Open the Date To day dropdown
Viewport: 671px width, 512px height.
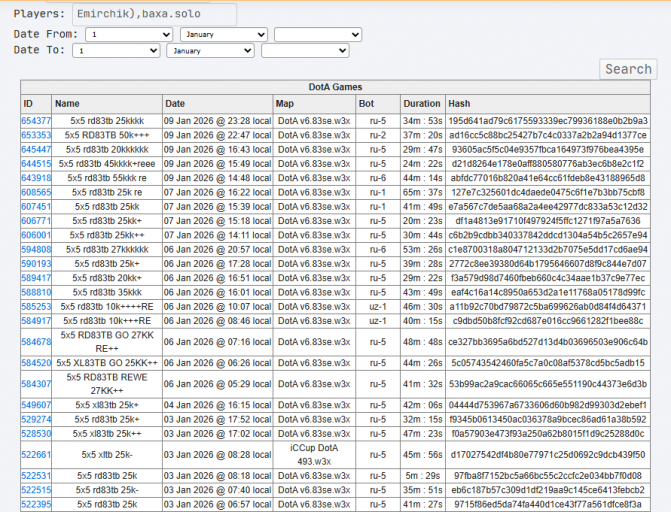[116, 51]
